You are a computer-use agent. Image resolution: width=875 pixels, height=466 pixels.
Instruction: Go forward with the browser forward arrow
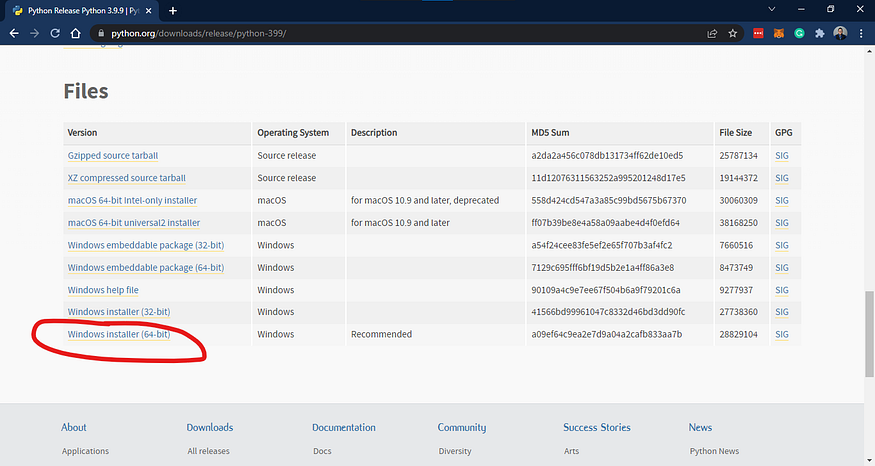[x=35, y=33]
